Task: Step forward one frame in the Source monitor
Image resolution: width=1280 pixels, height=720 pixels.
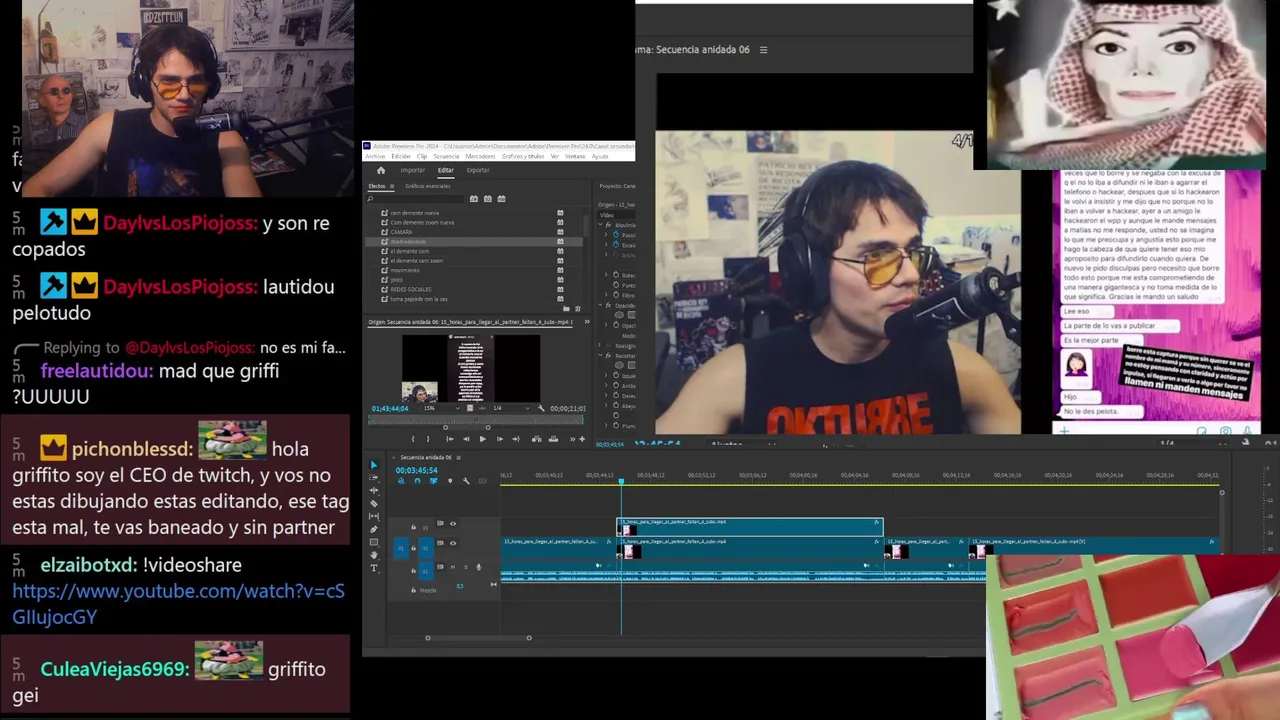Action: [x=500, y=439]
